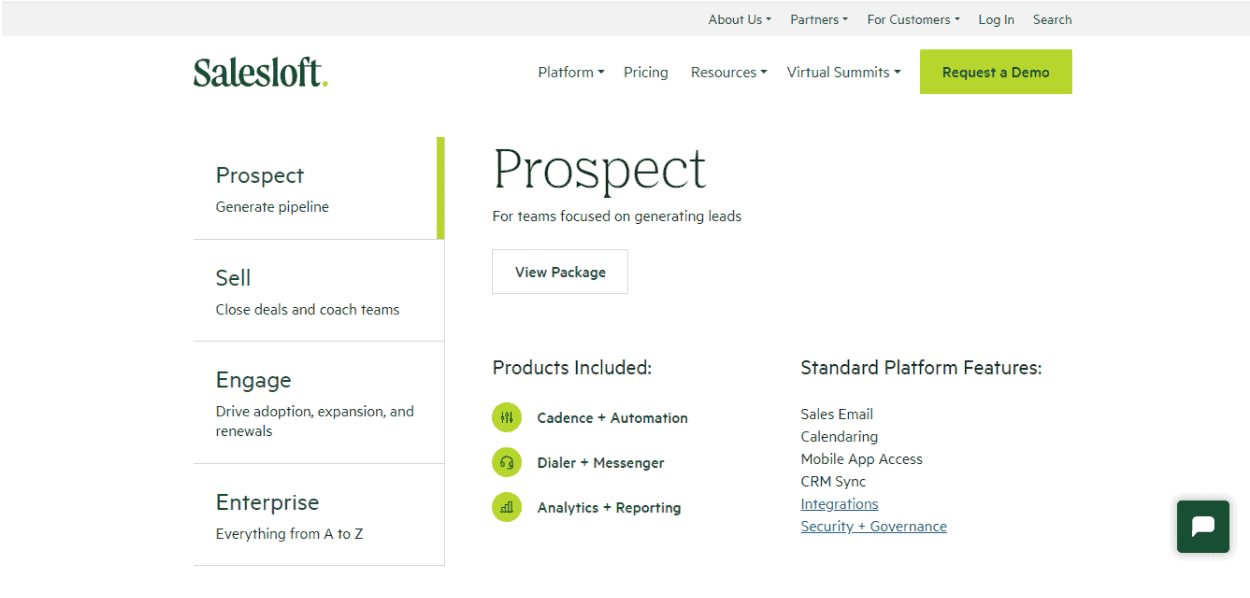
Task: Open the Virtual Summits dropdown menu
Action: (843, 72)
